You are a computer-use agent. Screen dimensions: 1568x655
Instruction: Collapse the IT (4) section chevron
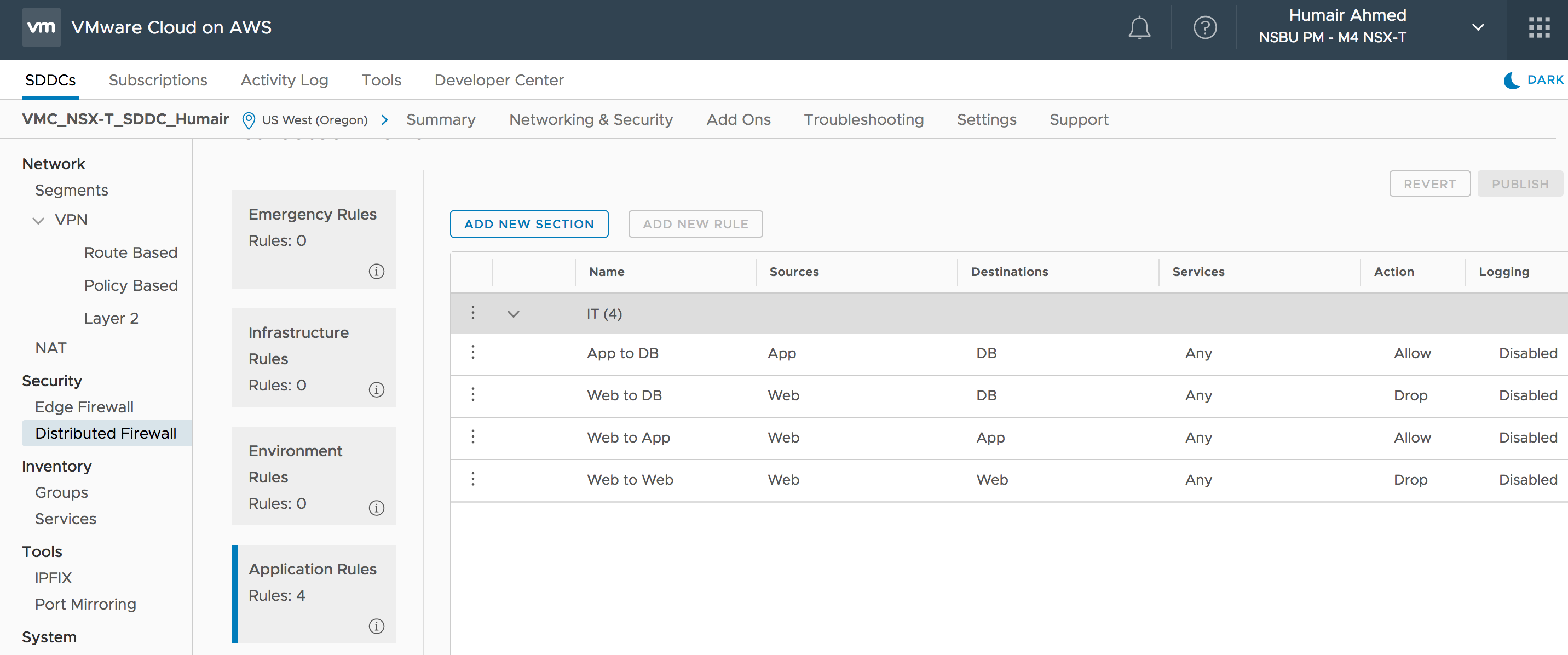click(x=513, y=314)
